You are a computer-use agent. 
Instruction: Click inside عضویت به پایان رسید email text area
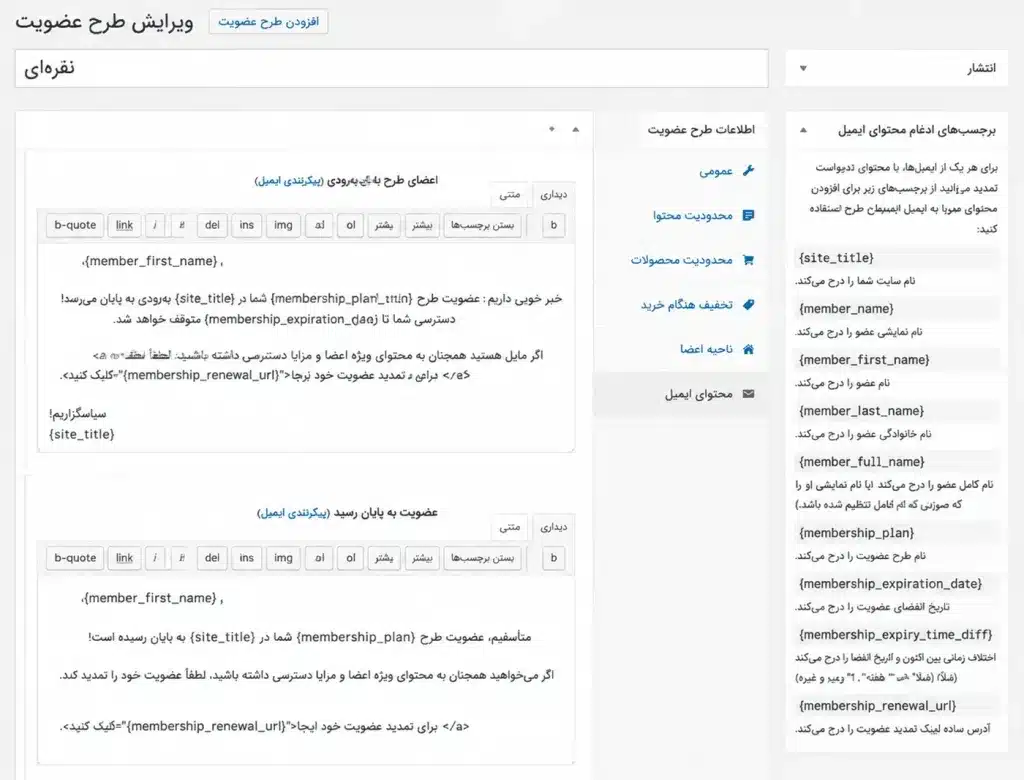[306, 670]
